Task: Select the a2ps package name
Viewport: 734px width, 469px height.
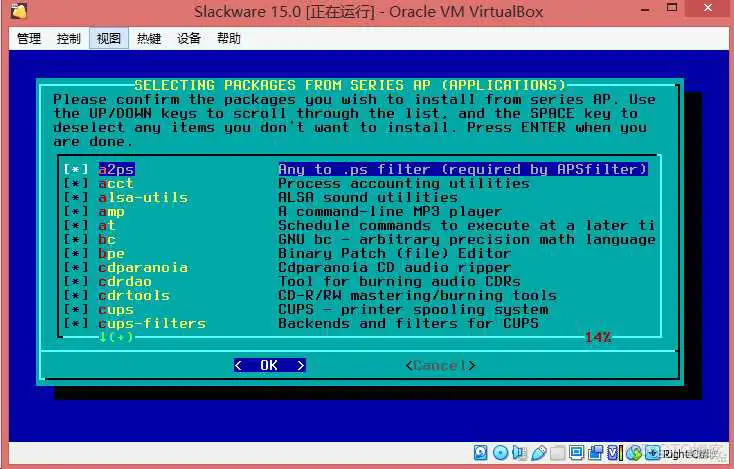Action: (x=116, y=169)
